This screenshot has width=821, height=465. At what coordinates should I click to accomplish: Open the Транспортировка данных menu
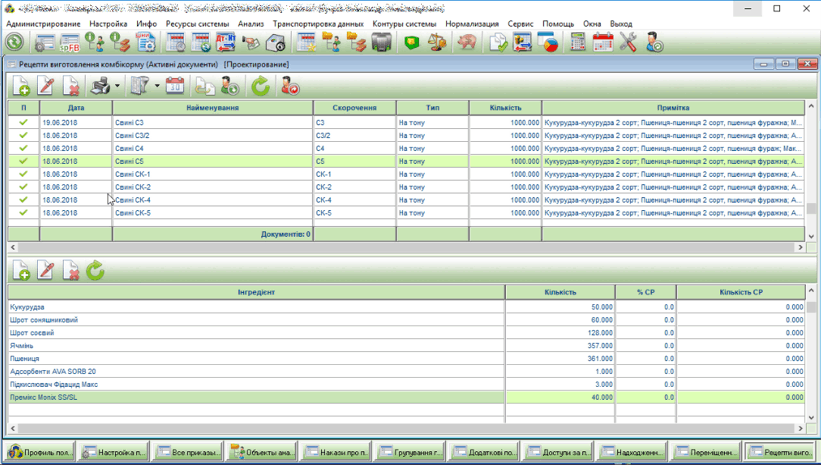[318, 24]
